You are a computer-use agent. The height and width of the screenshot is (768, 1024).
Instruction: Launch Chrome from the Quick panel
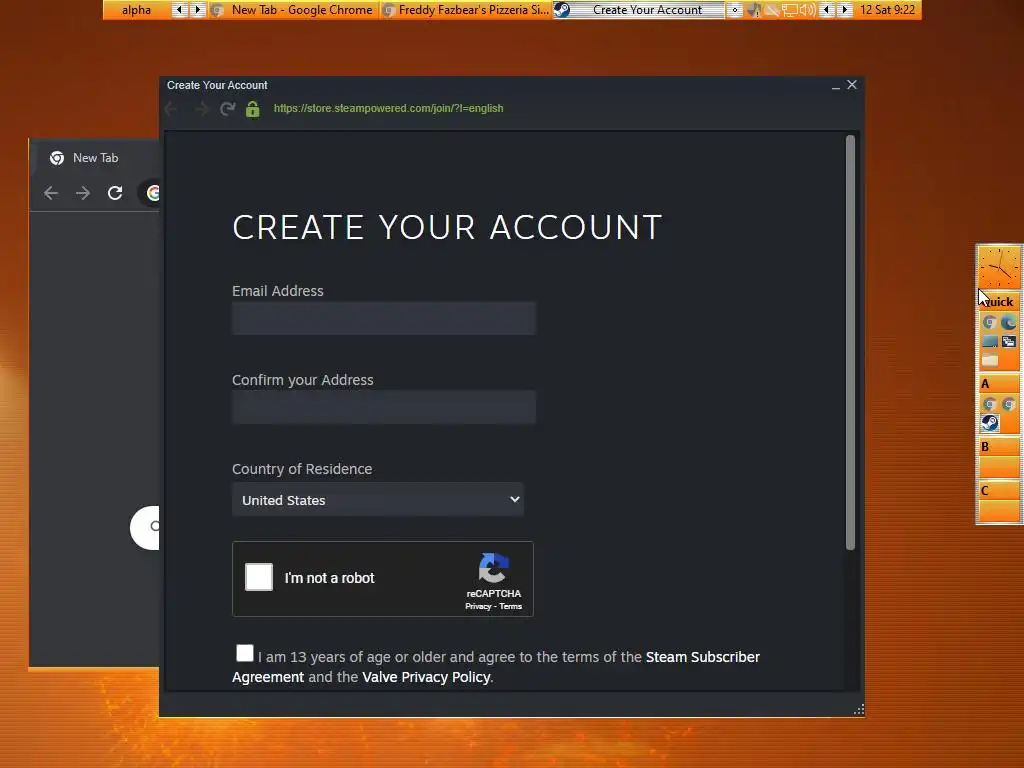pyautogui.click(x=989, y=323)
